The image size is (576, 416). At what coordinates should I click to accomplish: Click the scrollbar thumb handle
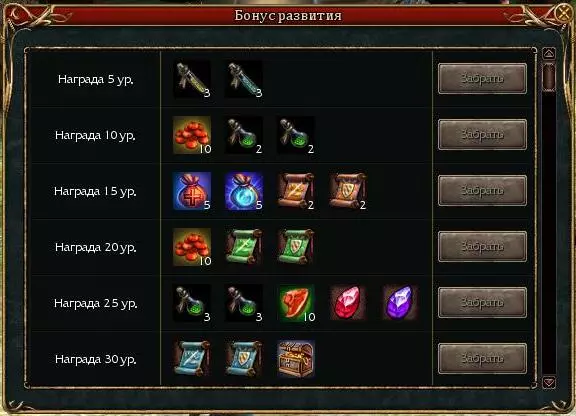(x=549, y=77)
